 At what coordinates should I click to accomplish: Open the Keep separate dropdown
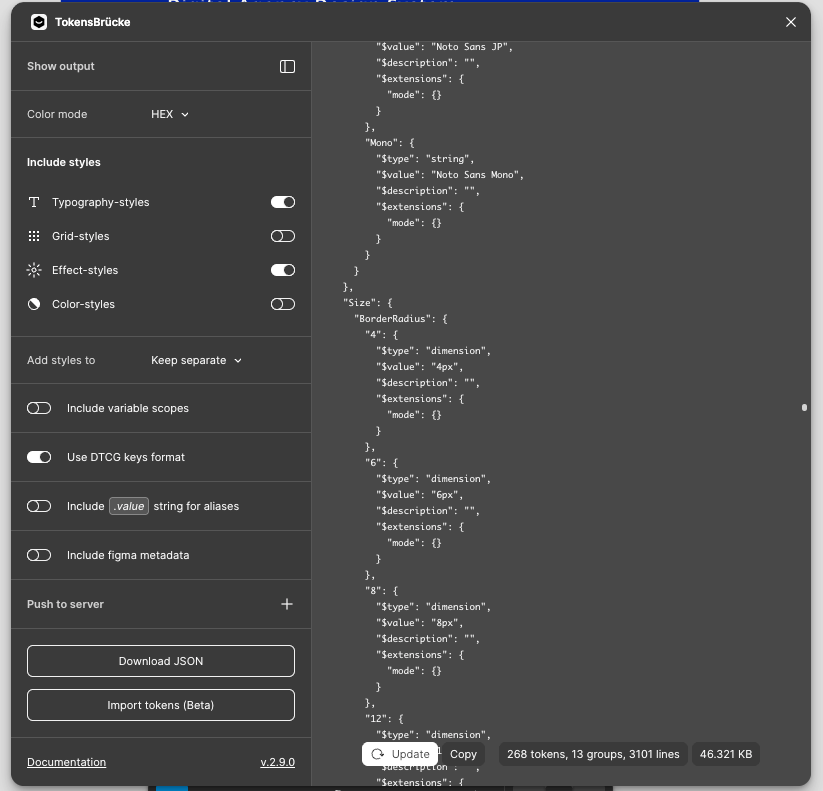point(196,360)
